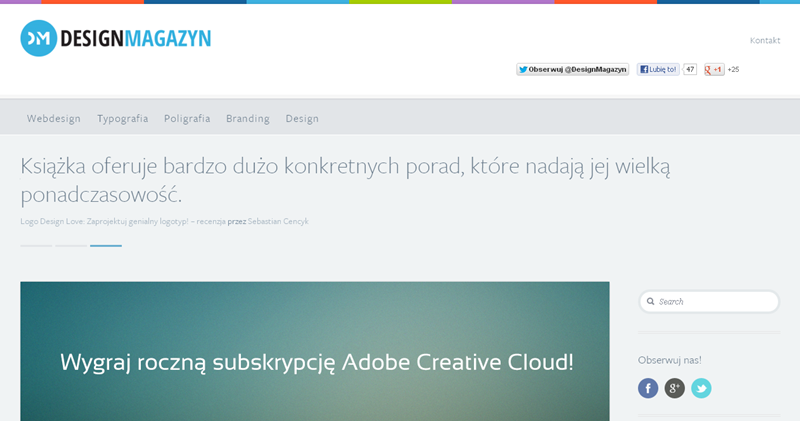Open the Kontakt page
800x421 pixels.
click(764, 40)
